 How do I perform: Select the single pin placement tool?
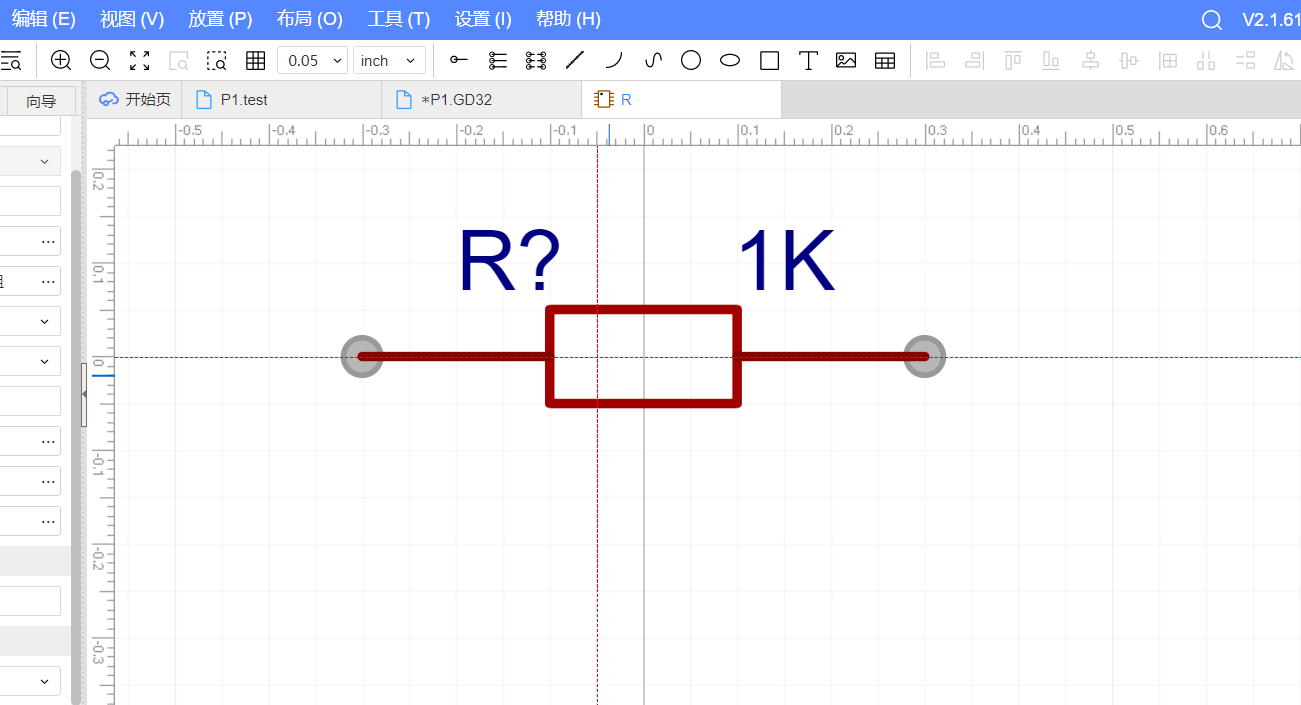coord(459,60)
